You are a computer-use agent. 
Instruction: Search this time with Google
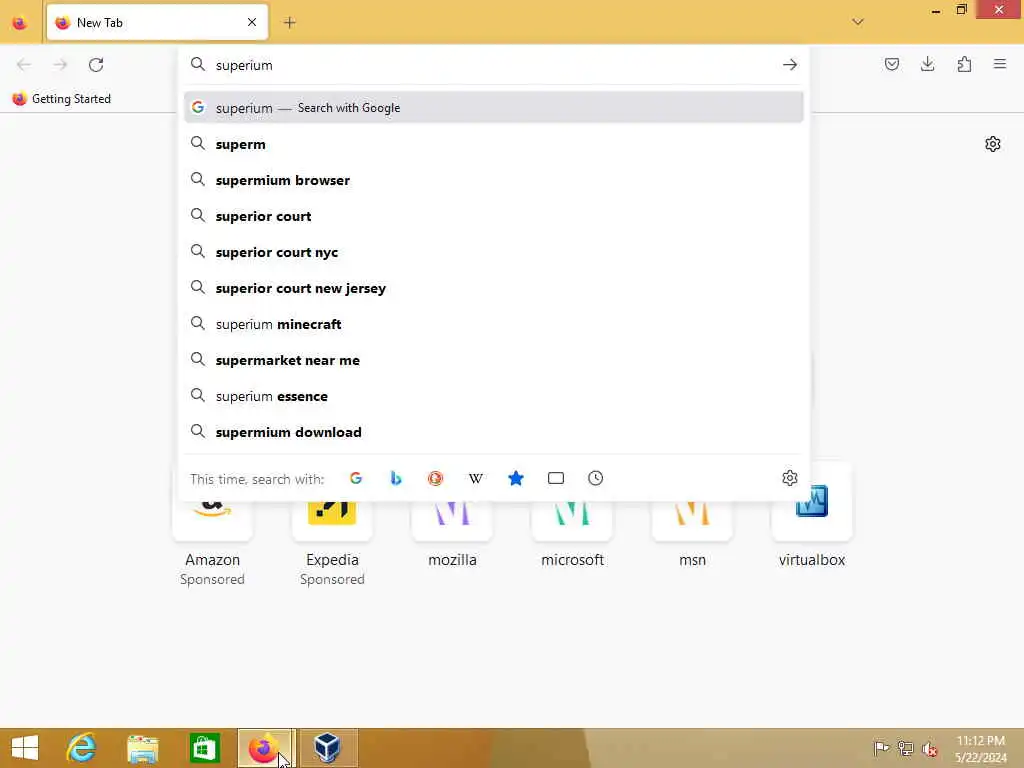tap(356, 478)
